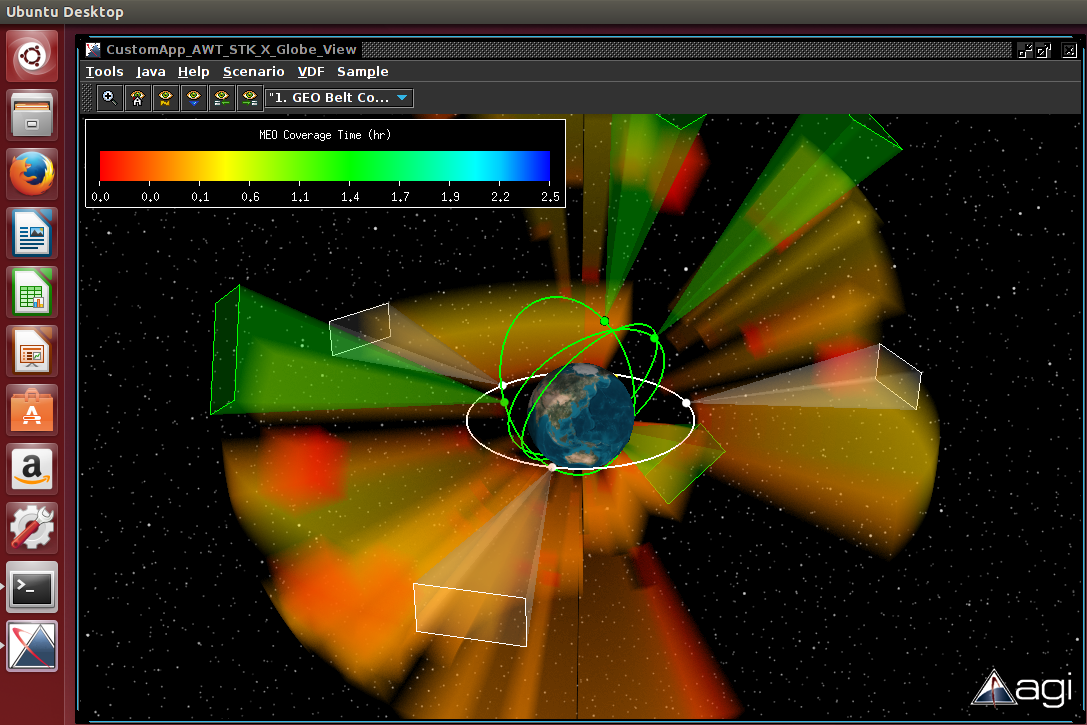Click the Orient North eye icon

pyautogui.click(x=165, y=98)
